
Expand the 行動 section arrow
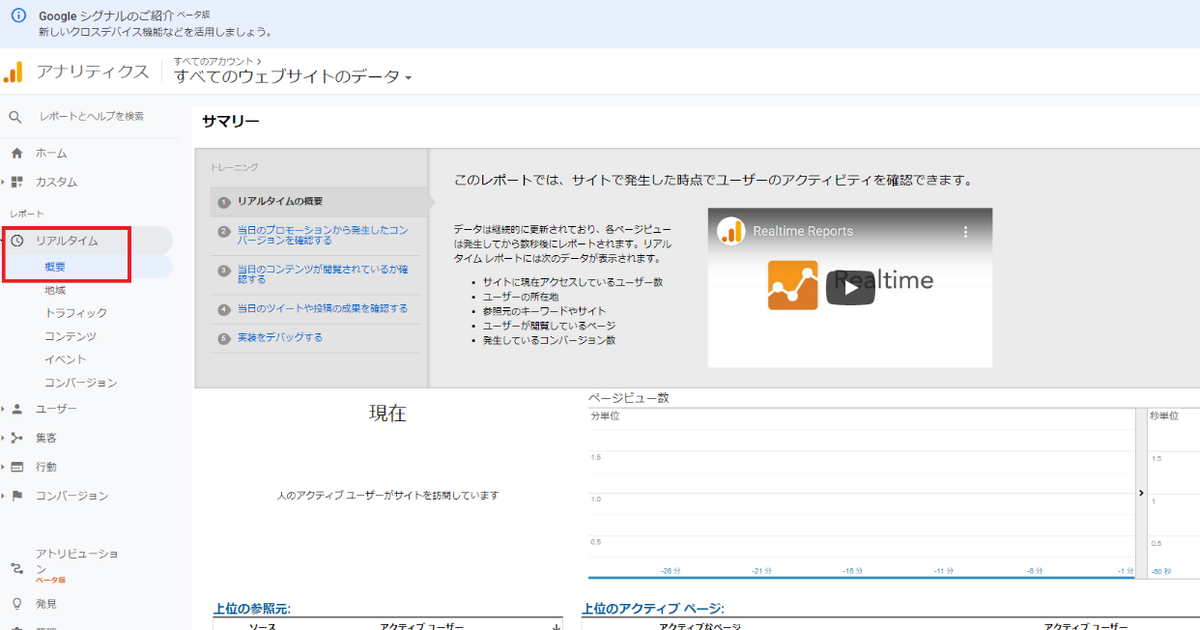point(4,467)
